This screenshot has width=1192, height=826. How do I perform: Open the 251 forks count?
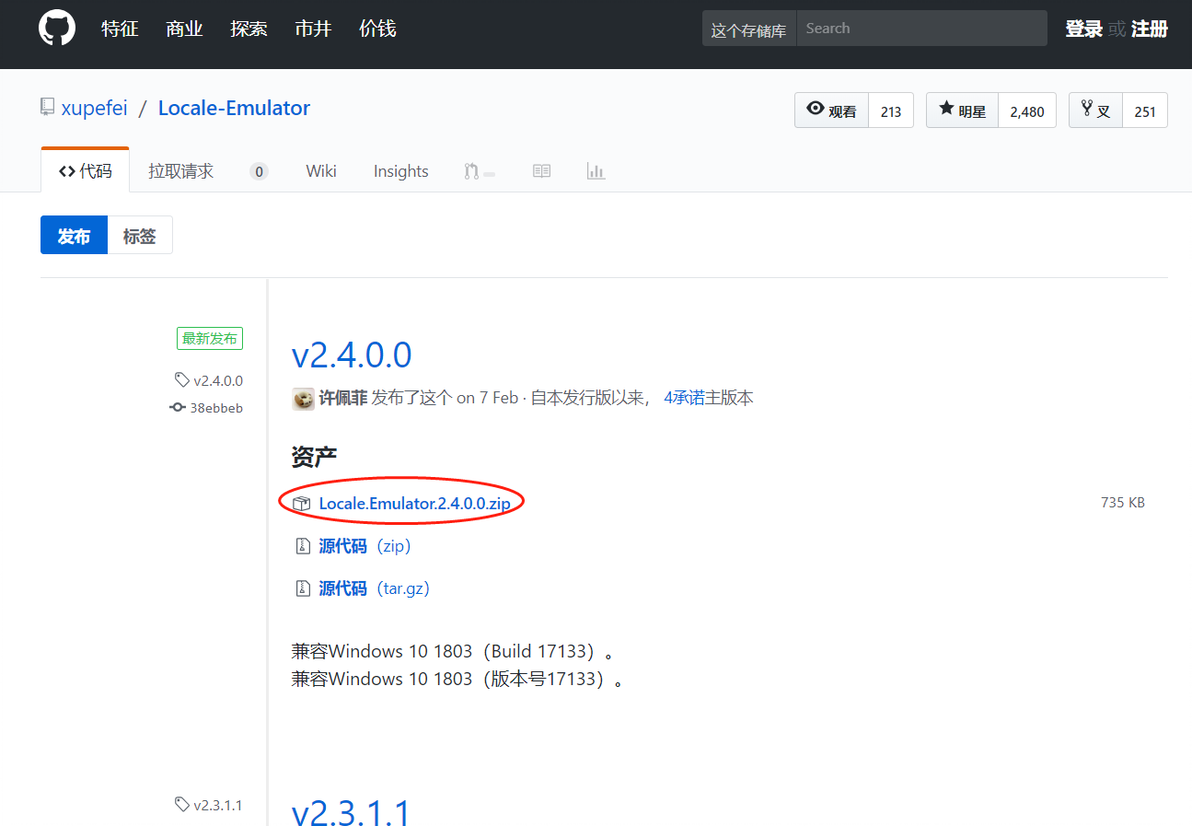point(1145,111)
